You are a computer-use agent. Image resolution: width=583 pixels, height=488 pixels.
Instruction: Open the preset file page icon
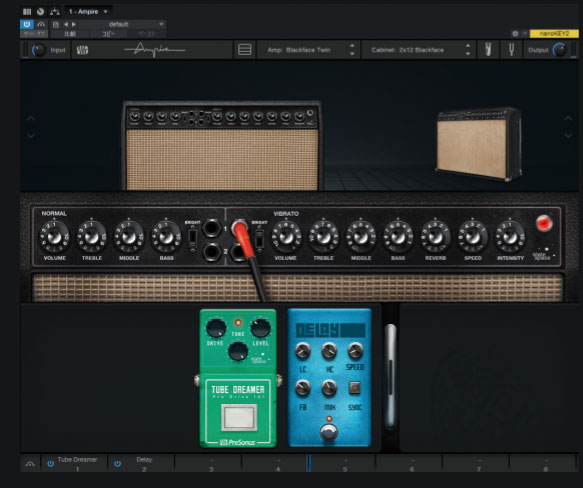[56, 25]
